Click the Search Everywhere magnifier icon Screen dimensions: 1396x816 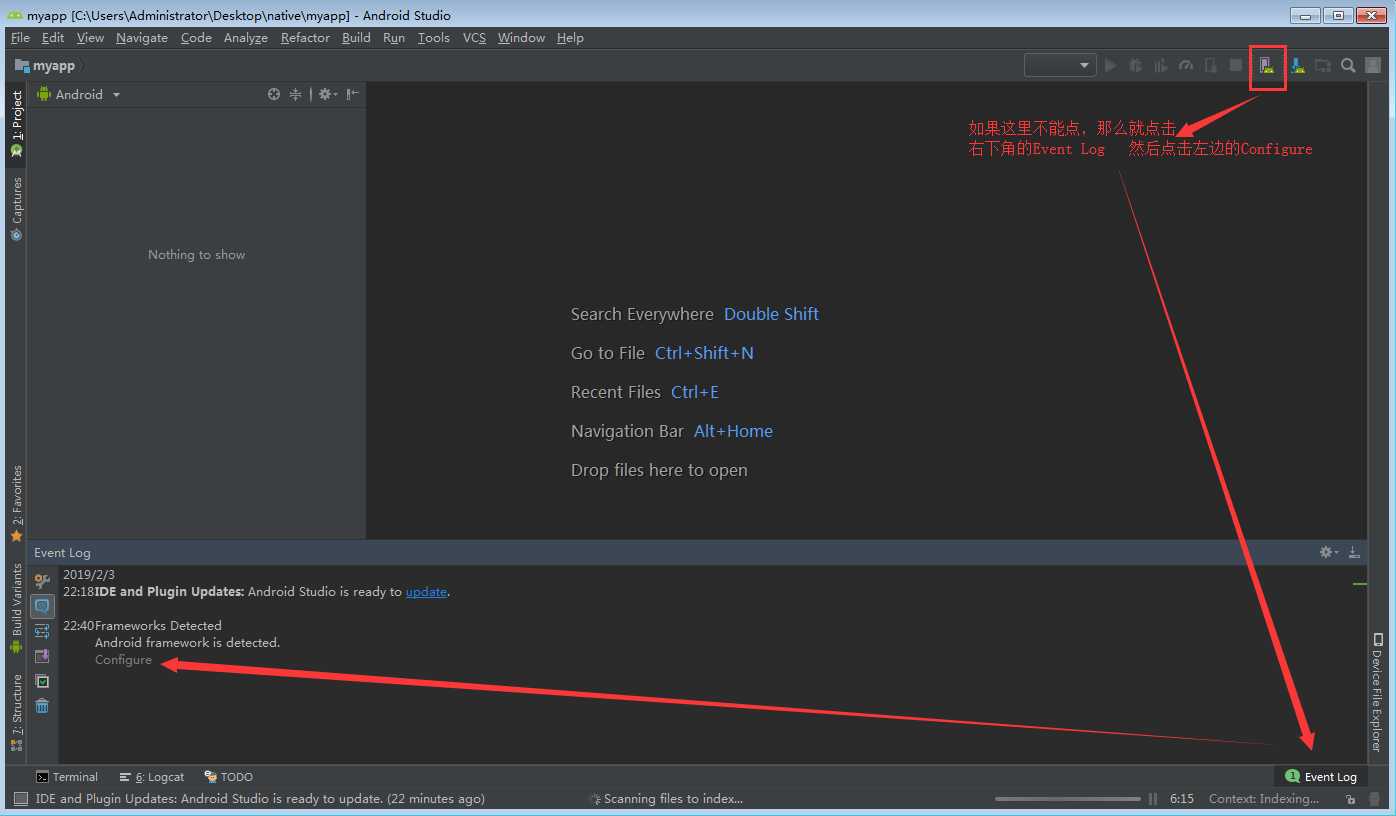pyautogui.click(x=1348, y=66)
